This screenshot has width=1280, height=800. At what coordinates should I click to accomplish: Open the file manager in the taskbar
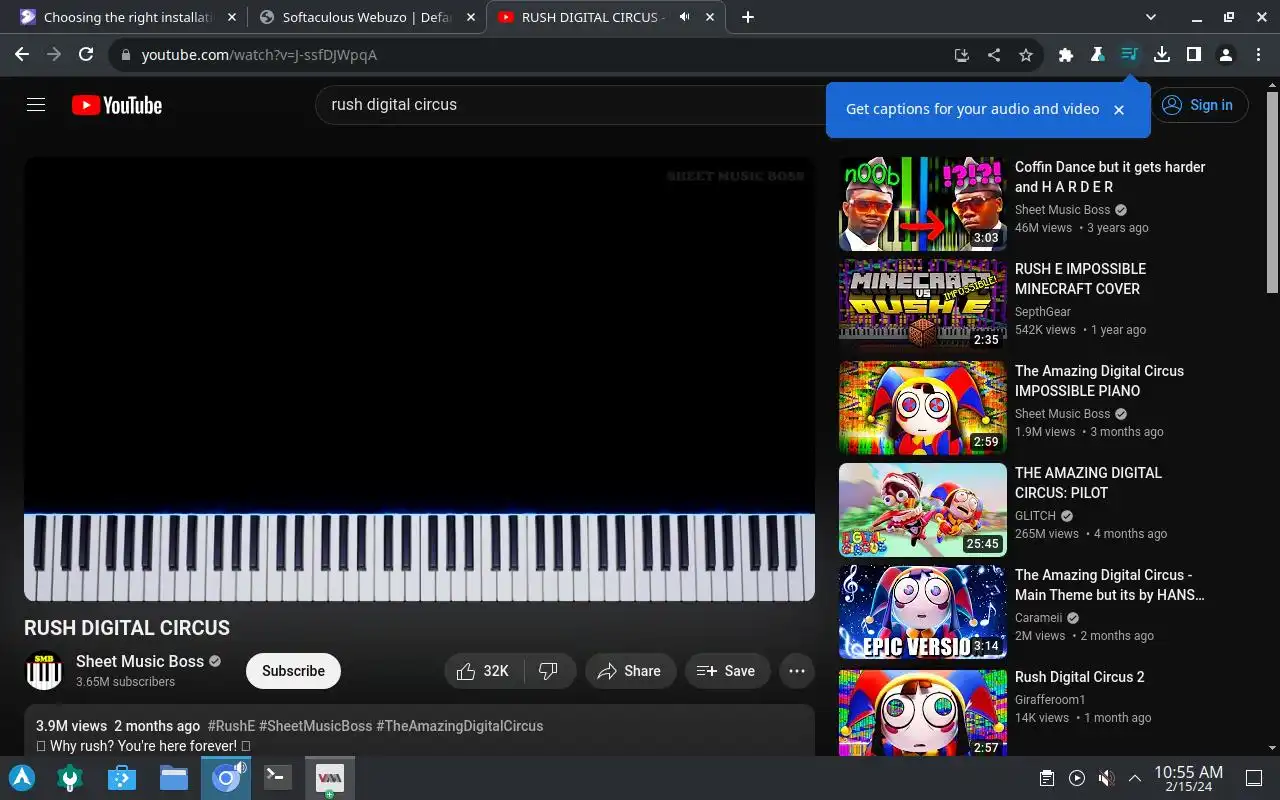[x=174, y=778]
